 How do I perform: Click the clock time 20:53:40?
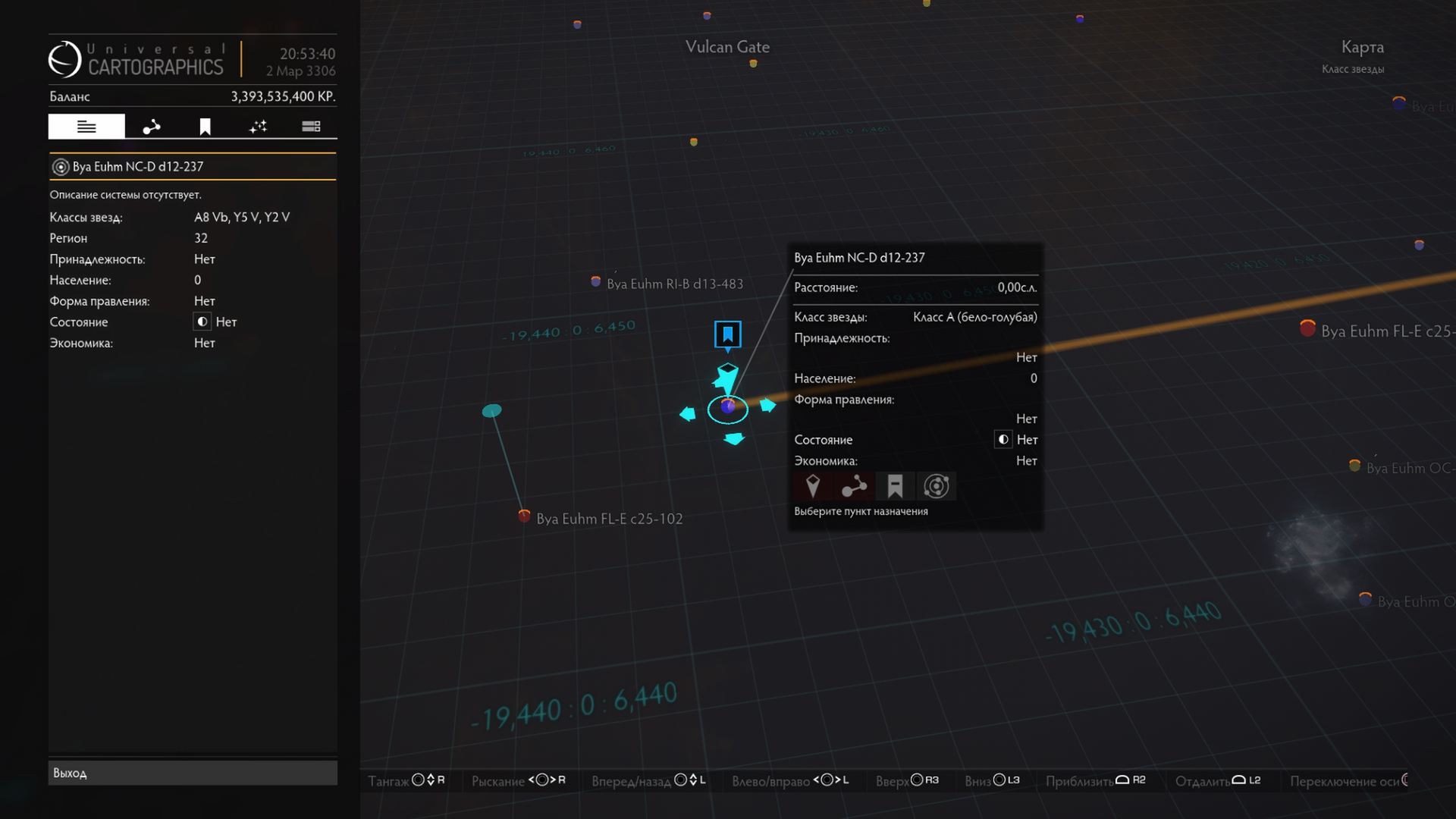[x=307, y=54]
